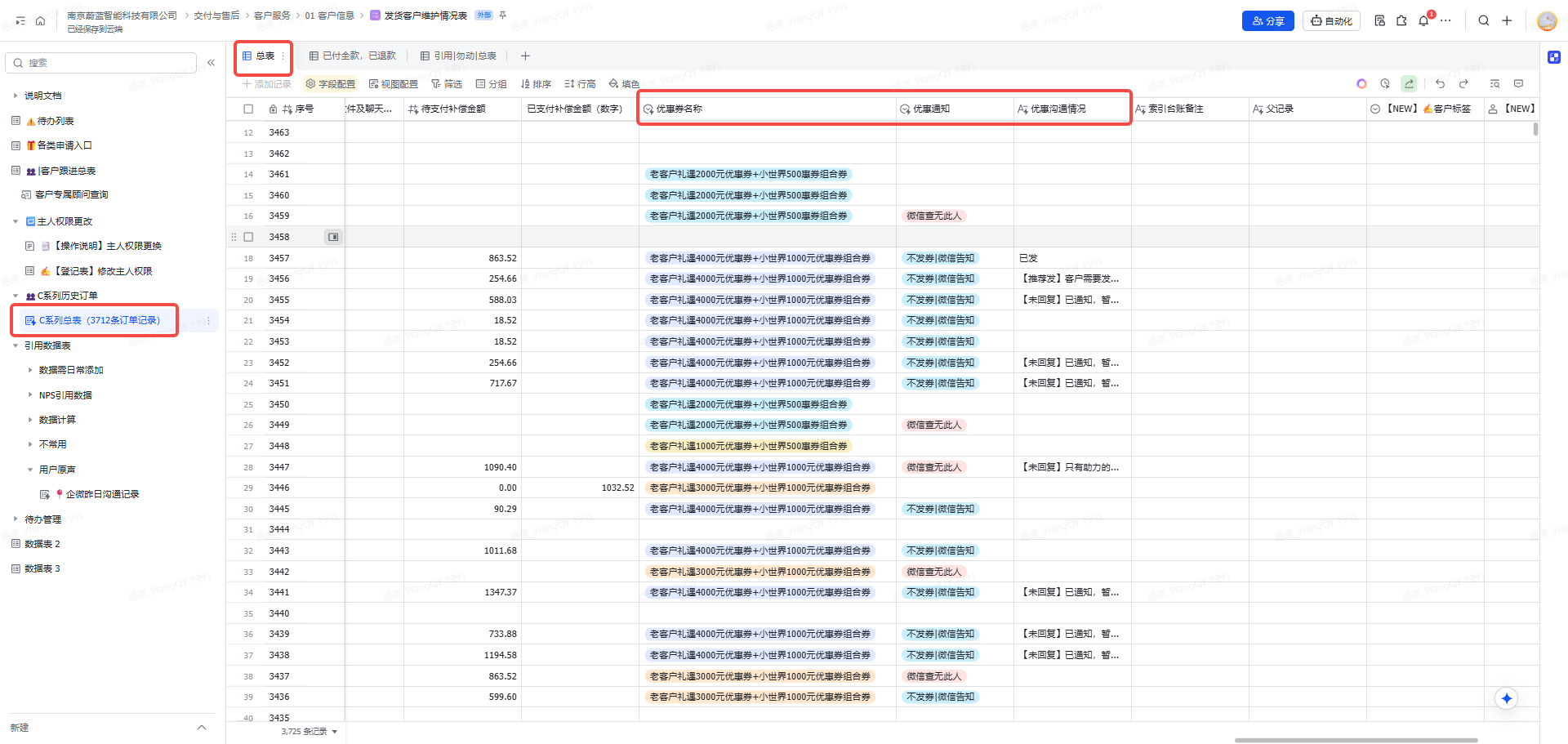
Task: Click the sidebar 搜索 search field
Action: coord(102,63)
